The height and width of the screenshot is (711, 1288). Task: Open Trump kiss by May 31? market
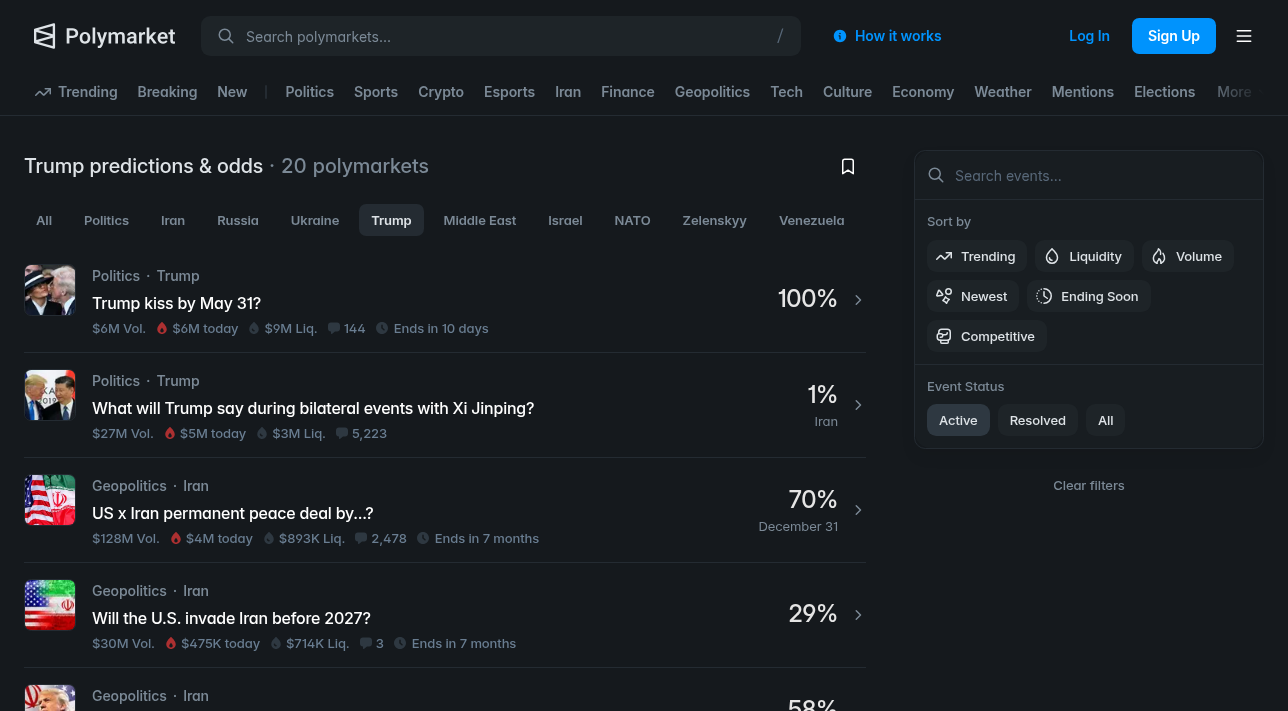pyautogui.click(x=176, y=303)
